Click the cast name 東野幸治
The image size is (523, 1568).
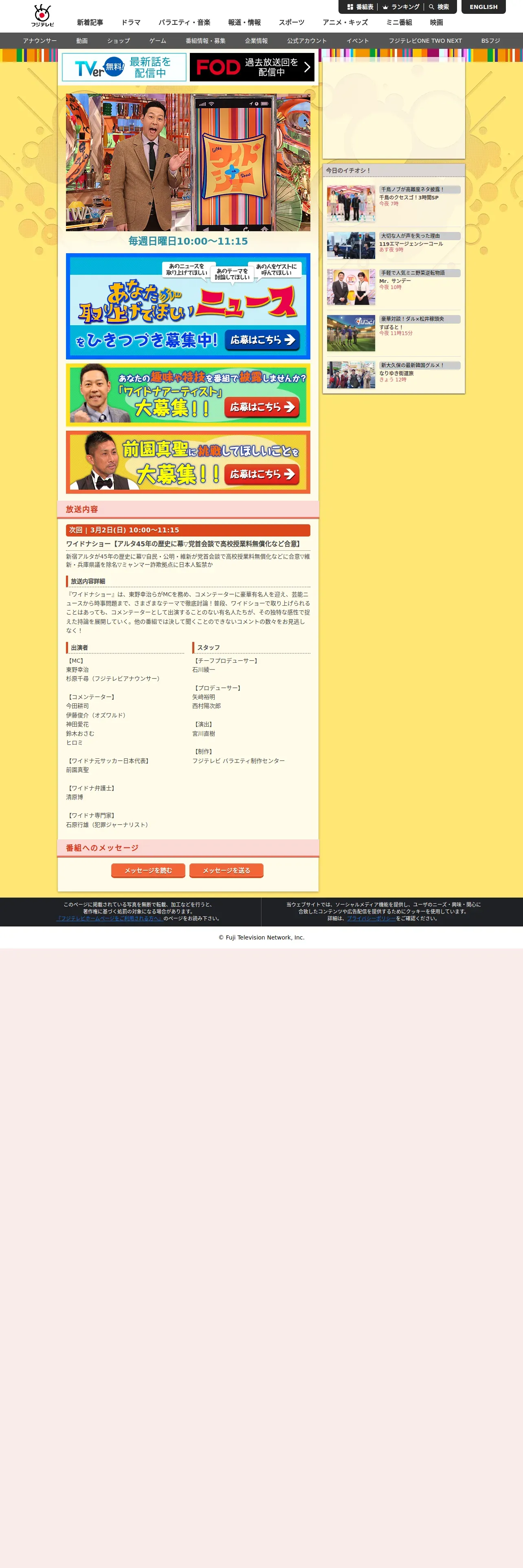pyautogui.click(x=77, y=670)
